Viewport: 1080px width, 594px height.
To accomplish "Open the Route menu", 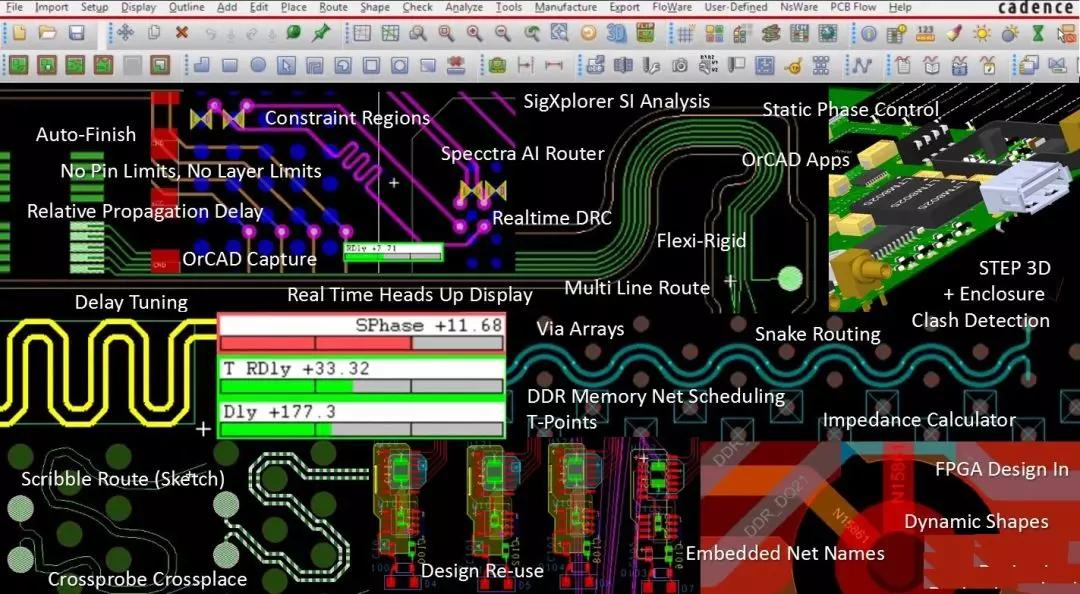I will pos(333,7).
